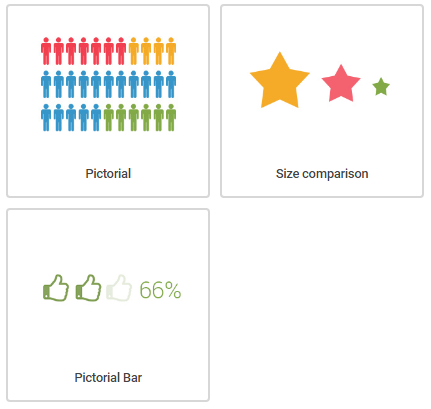Open the Pictorial Bar chart card
The width and height of the screenshot is (431, 409).
click(x=108, y=305)
